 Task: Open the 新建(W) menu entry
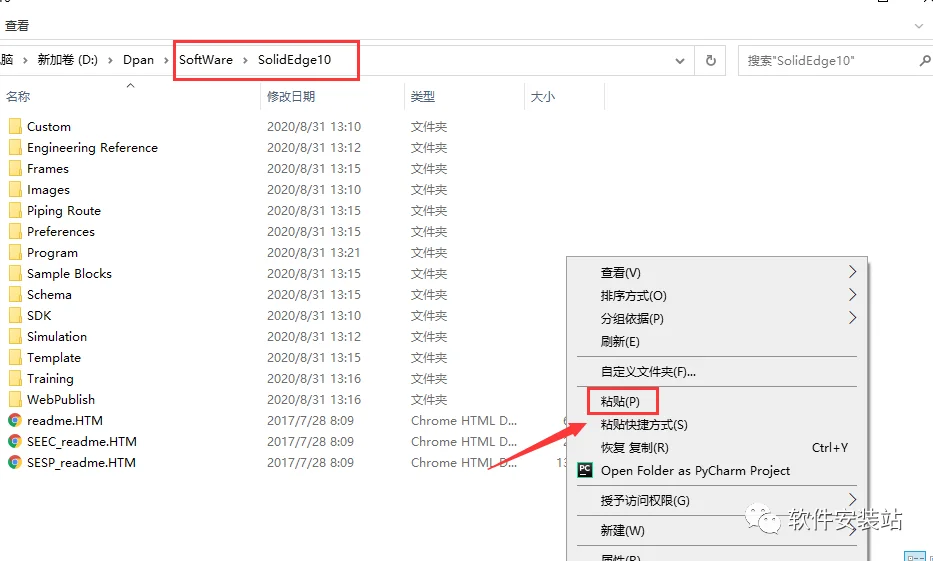pyautogui.click(x=622, y=530)
